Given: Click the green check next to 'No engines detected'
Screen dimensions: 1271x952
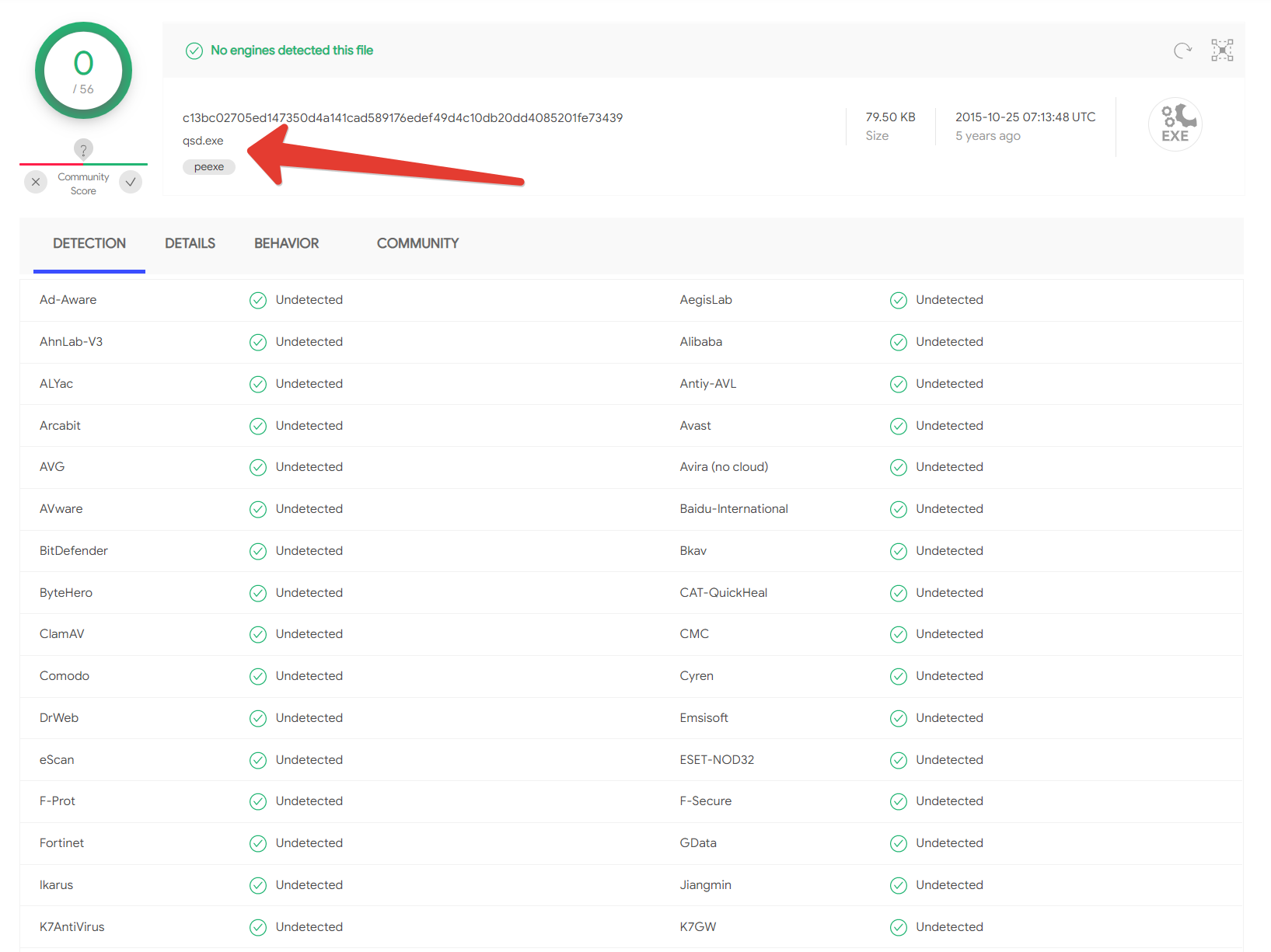Looking at the screenshot, I should 194,51.
